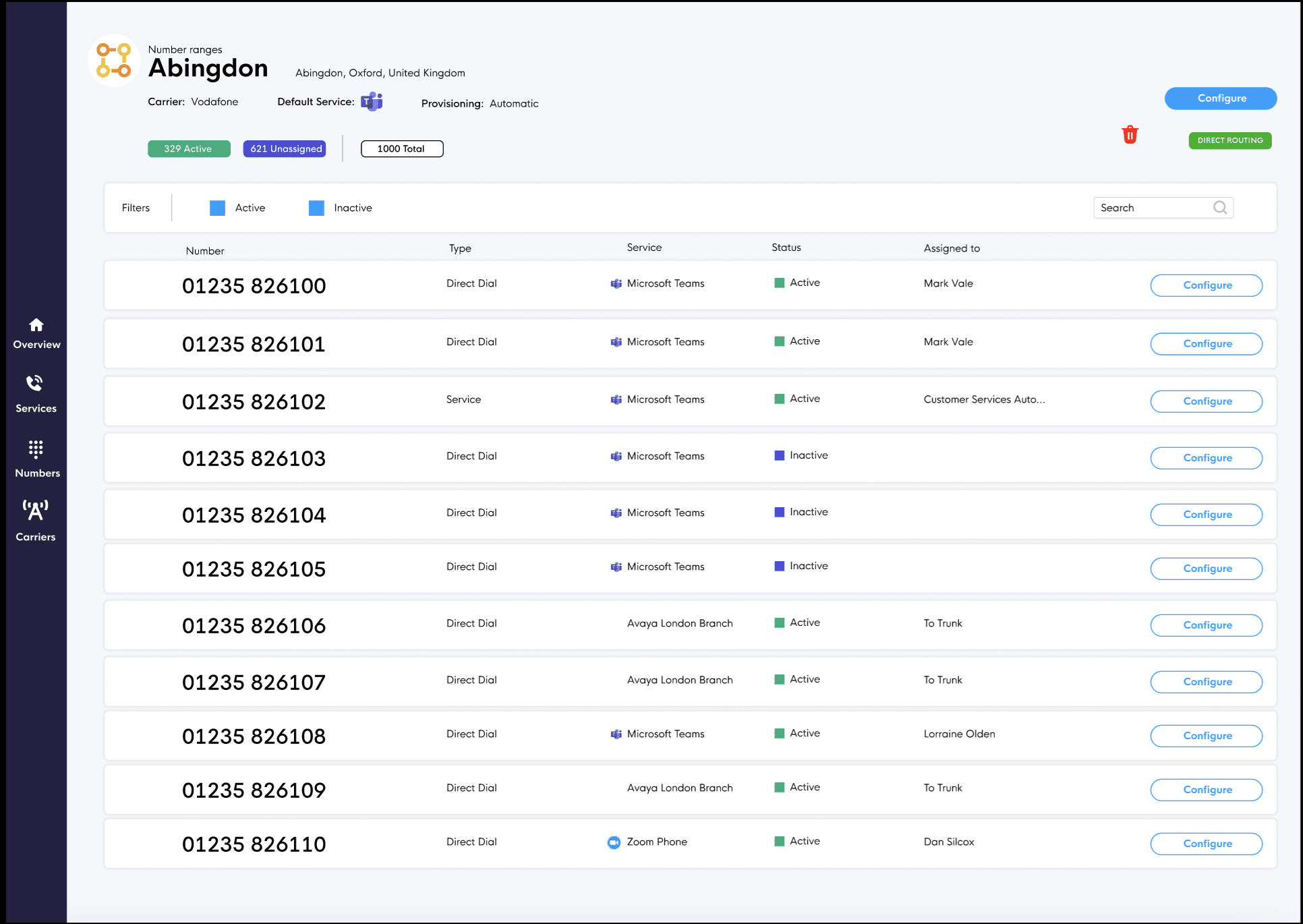Screen dimensions: 1303x924
Task: Click the 1000 Total counter
Action: (x=401, y=148)
